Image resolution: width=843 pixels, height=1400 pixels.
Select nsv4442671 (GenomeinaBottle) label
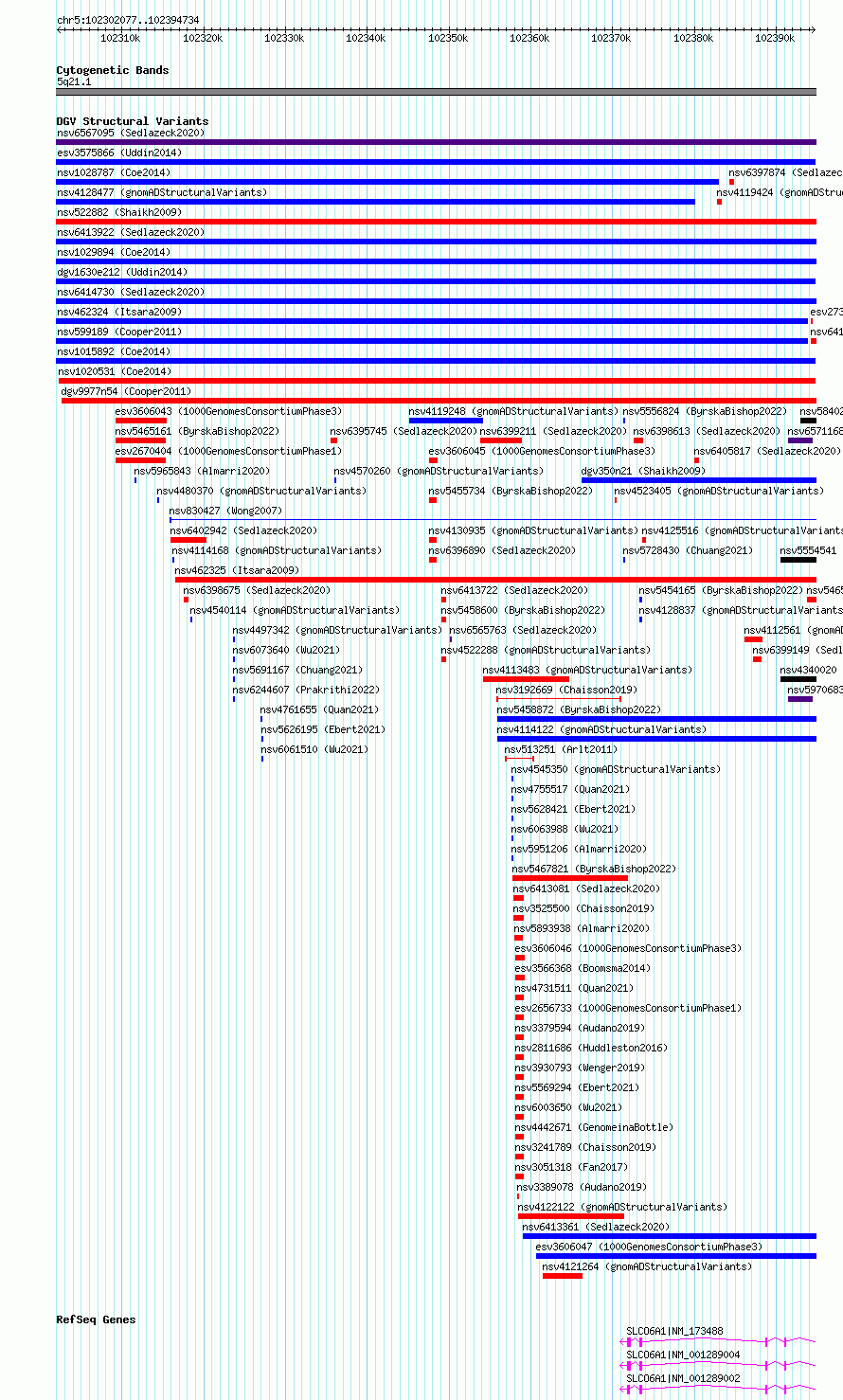point(594,1127)
